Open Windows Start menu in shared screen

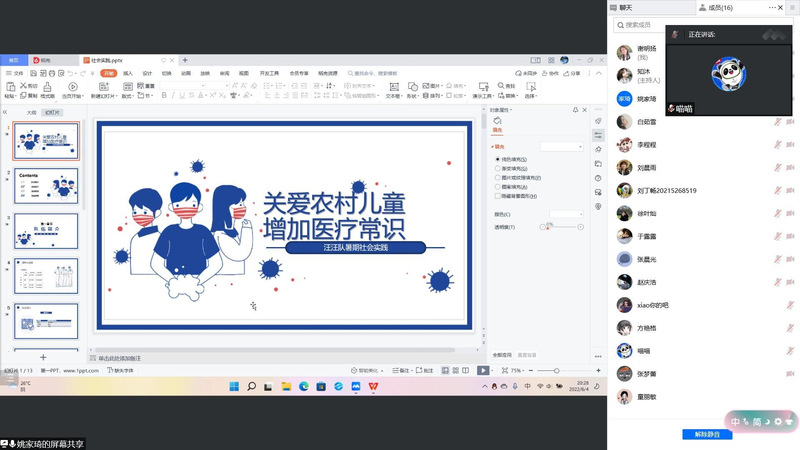(x=233, y=386)
